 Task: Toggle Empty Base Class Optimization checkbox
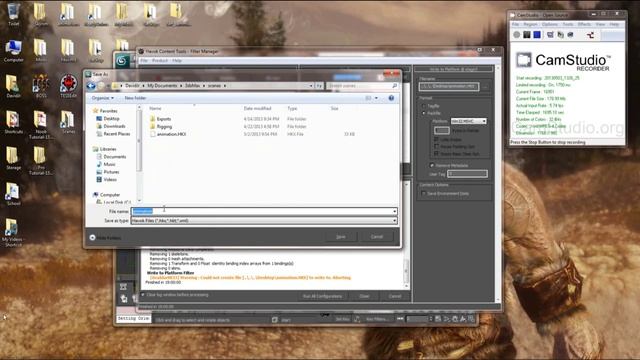coord(436,154)
